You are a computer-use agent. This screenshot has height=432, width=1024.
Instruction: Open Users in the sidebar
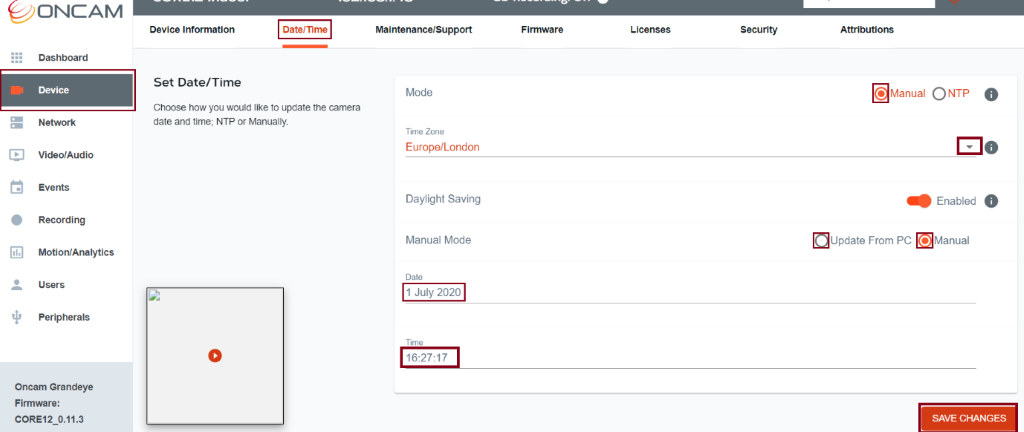pyautogui.click(x=67, y=285)
